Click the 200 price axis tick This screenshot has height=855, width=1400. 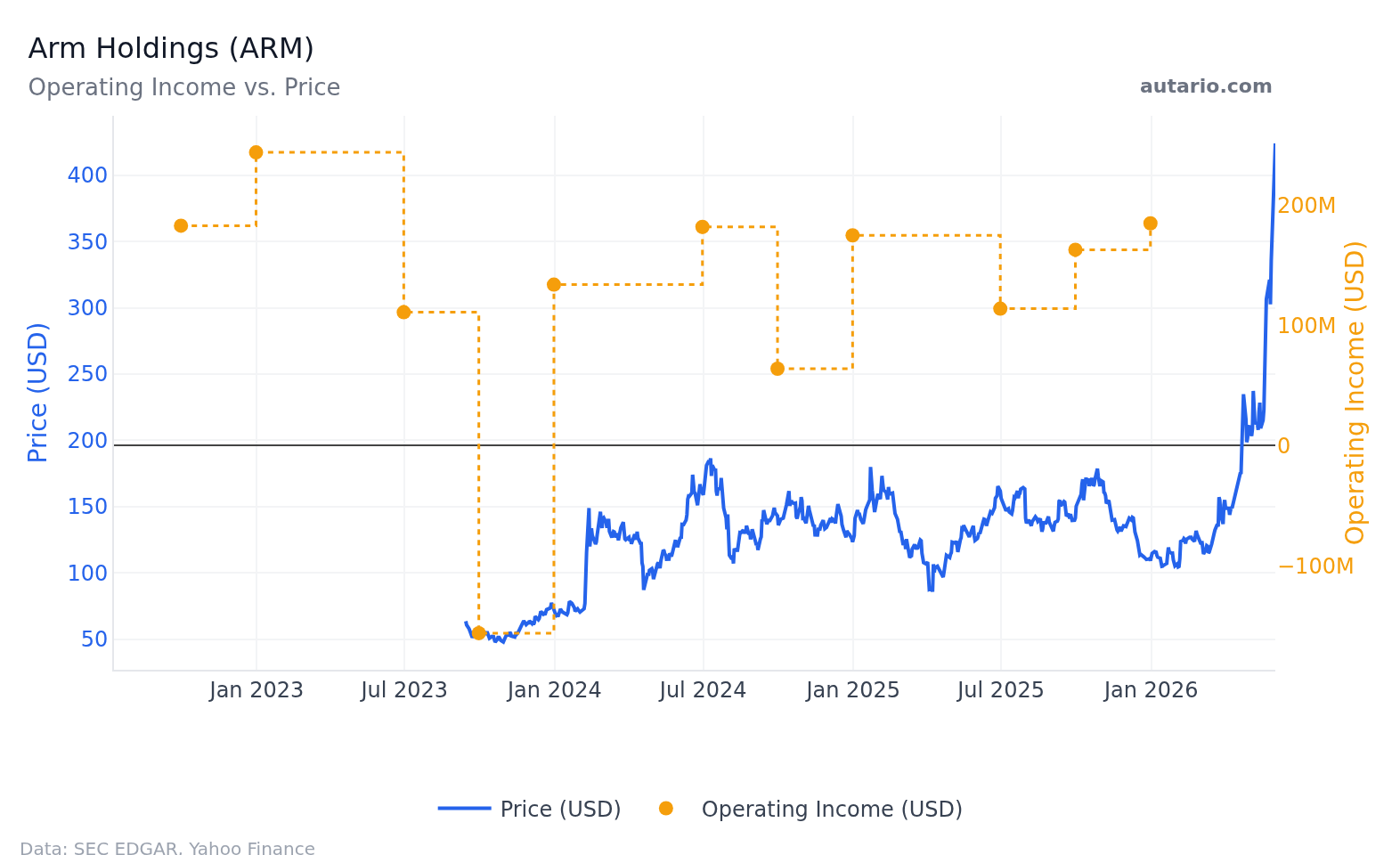point(87,441)
